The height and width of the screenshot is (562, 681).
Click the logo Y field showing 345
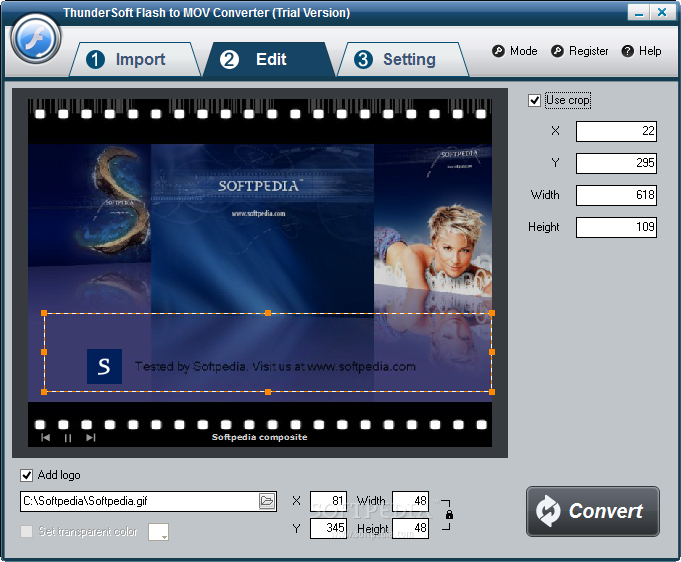(328, 528)
